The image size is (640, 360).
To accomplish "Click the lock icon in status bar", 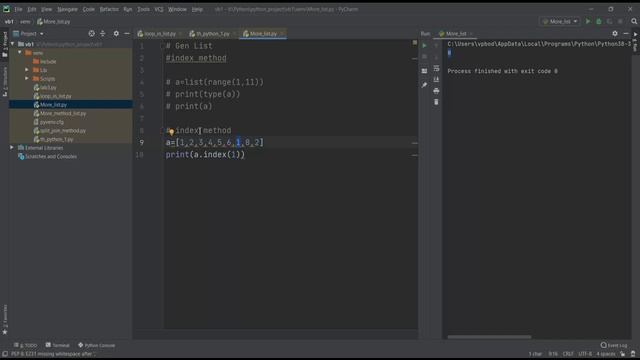I will pyautogui.click(x=622, y=354).
